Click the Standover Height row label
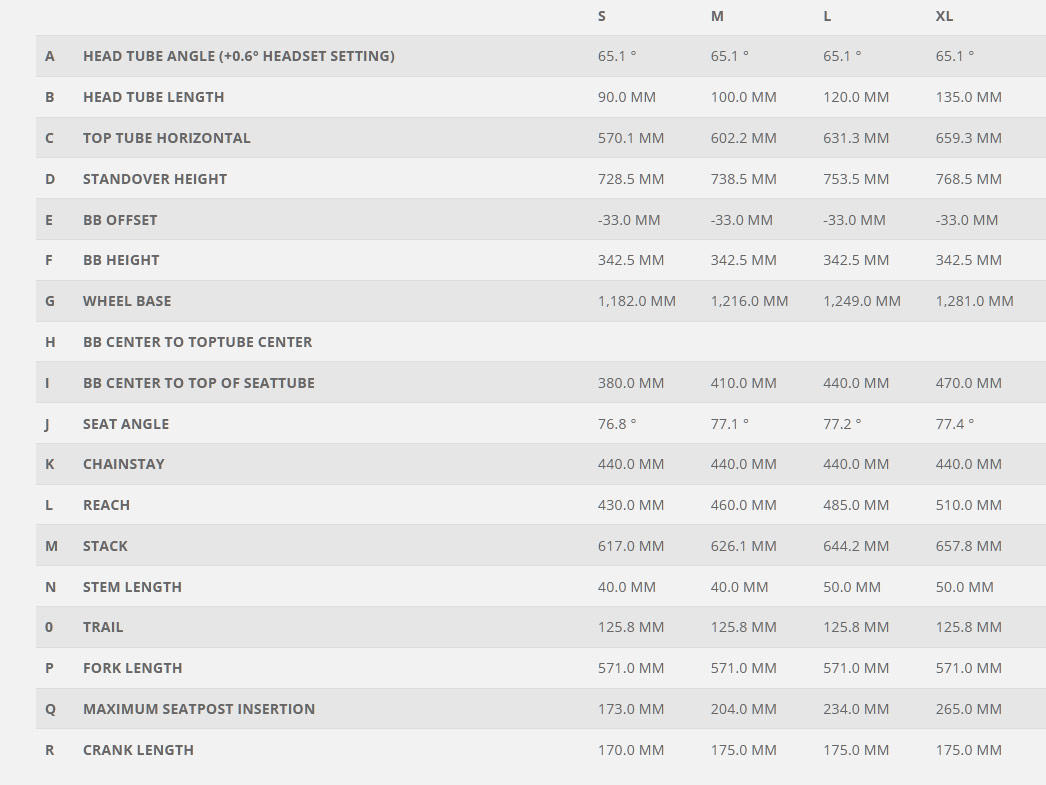 [x=155, y=179]
